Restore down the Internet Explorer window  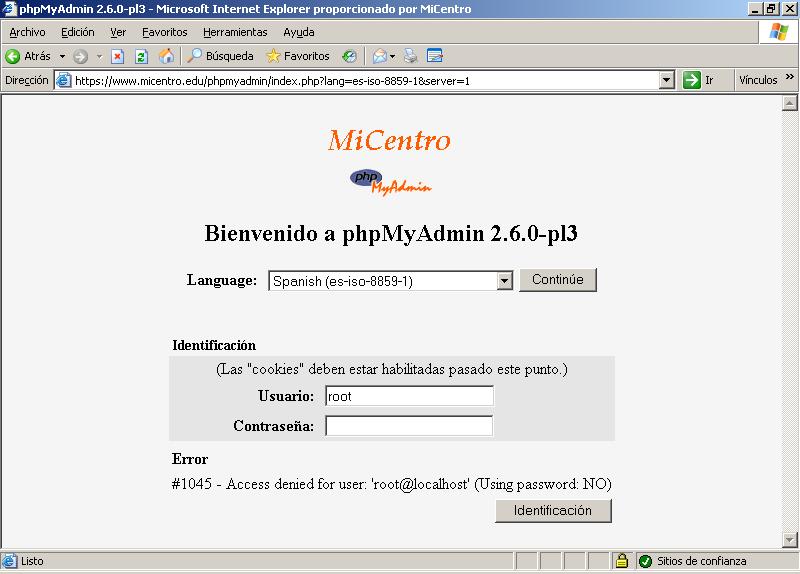click(771, 9)
